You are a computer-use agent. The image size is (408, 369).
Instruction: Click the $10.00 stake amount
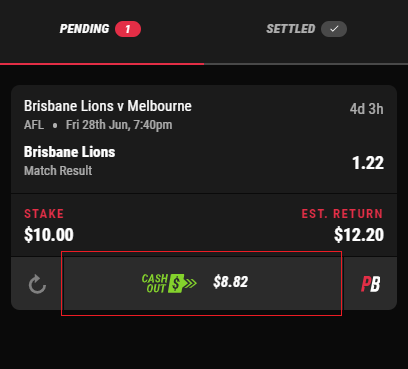(49, 235)
